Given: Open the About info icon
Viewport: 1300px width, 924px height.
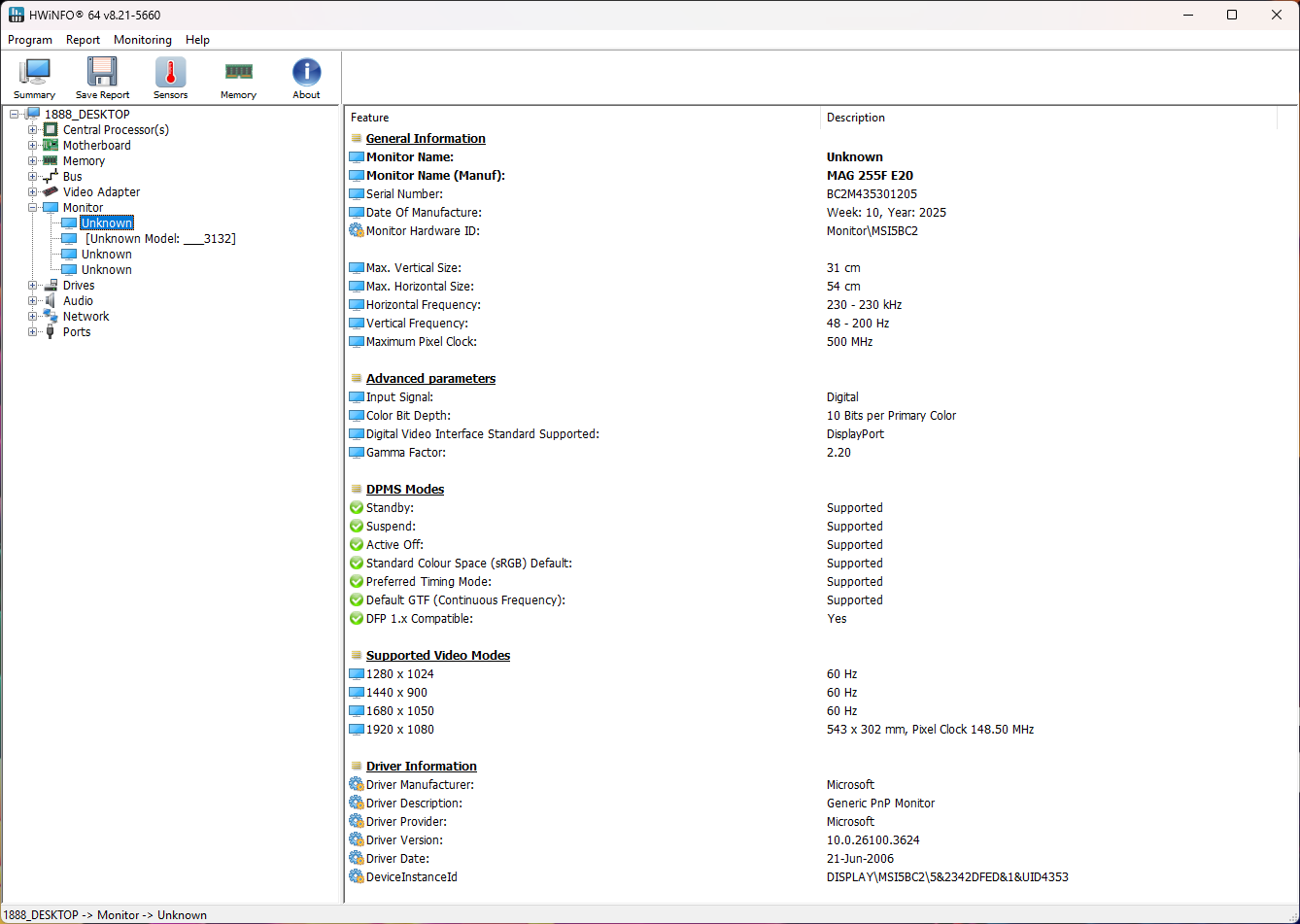Looking at the screenshot, I should coord(306,73).
